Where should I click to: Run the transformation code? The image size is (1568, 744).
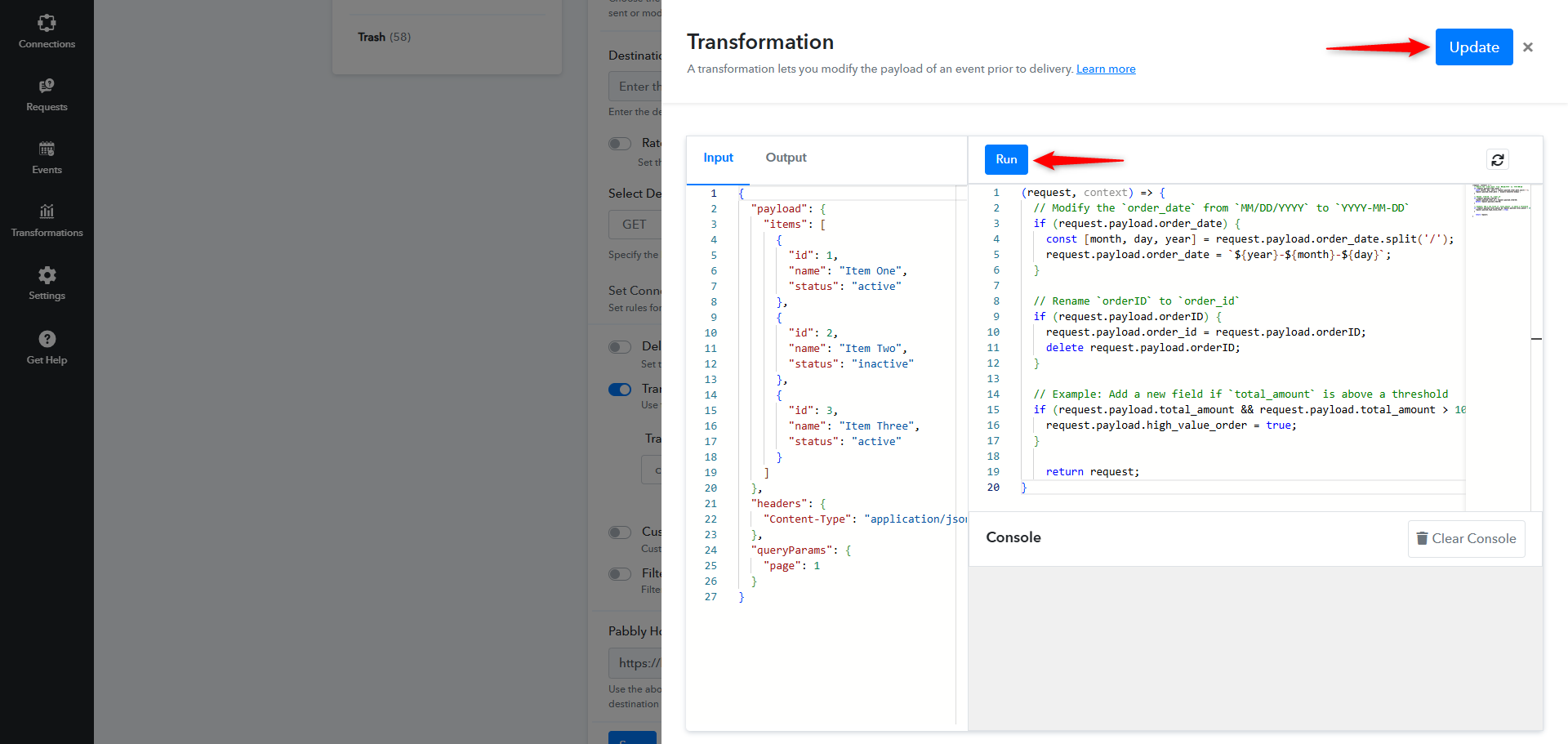(x=1006, y=159)
